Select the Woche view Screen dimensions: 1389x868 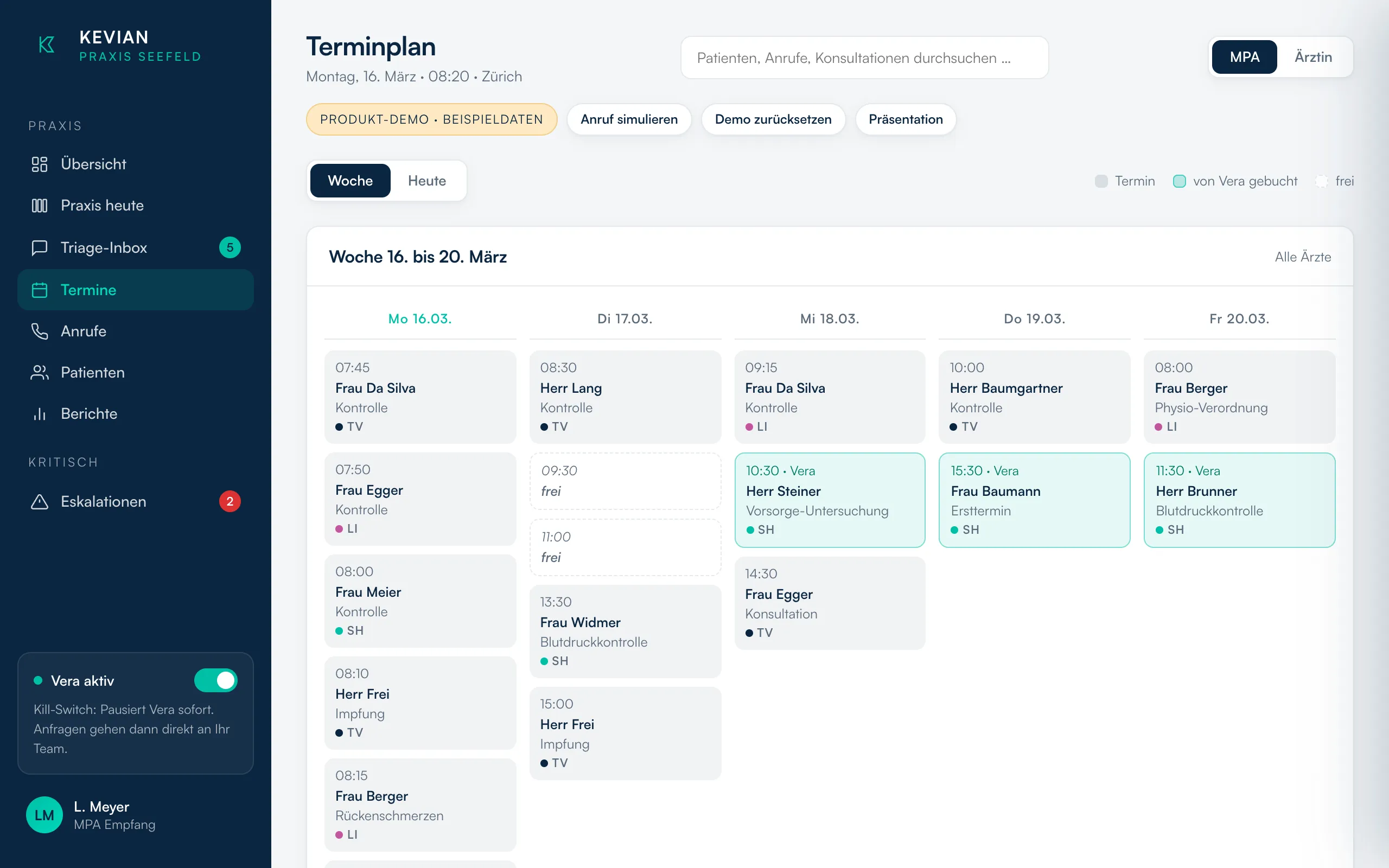tap(350, 181)
